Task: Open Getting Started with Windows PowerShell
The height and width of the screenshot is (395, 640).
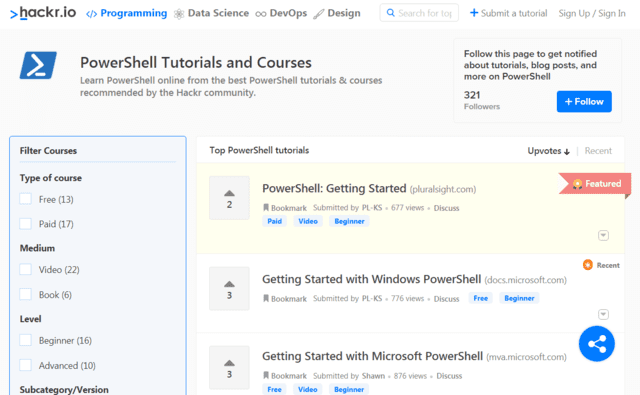Action: pos(371,280)
